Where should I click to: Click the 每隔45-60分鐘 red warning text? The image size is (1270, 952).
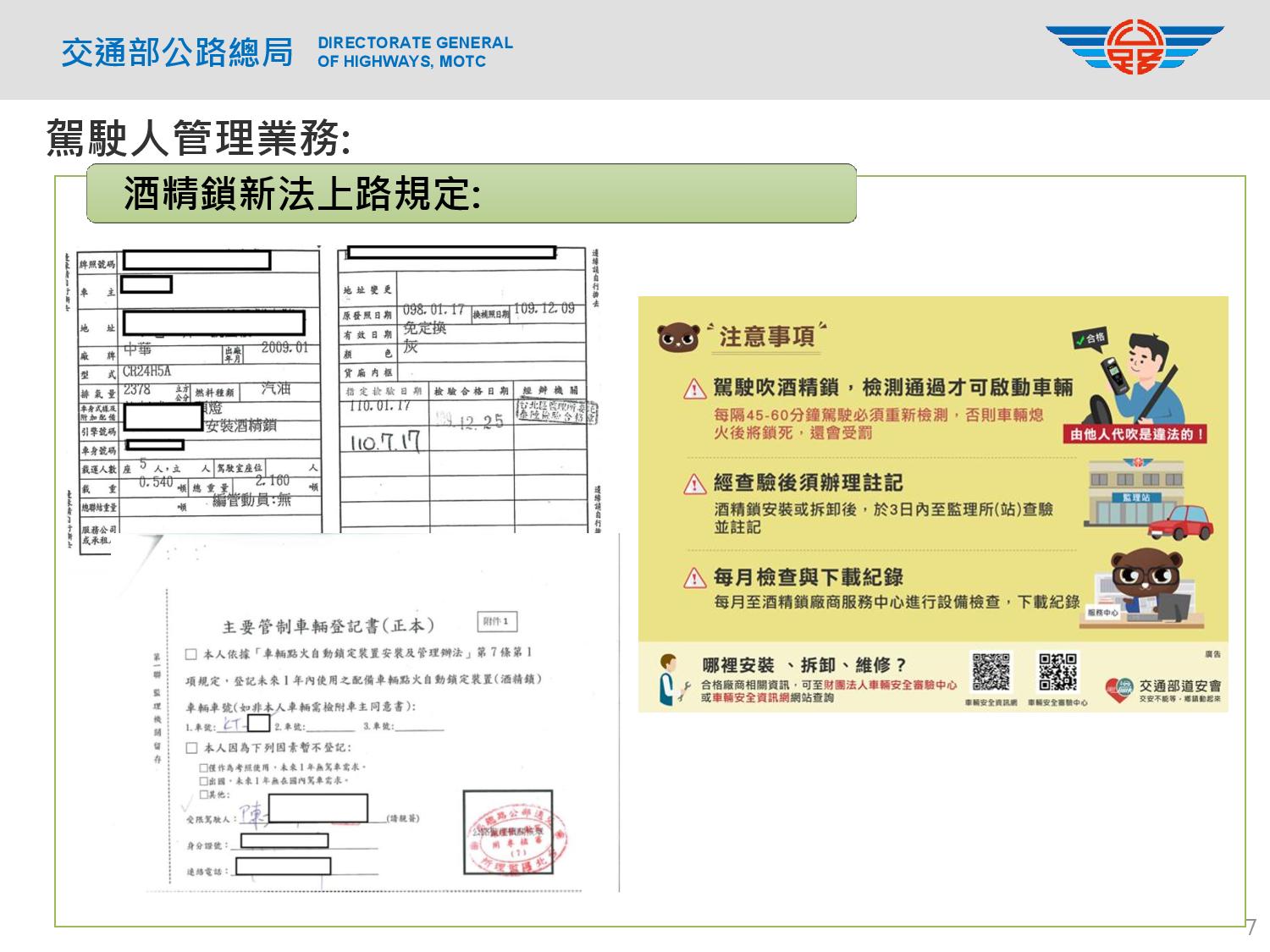[x=879, y=424]
